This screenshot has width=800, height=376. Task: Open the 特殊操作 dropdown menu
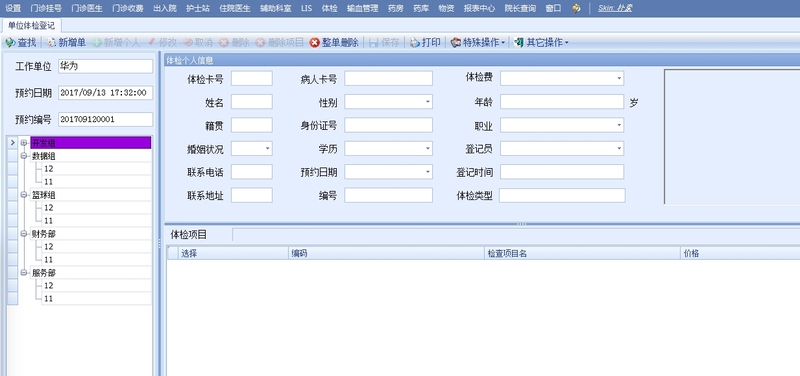pos(478,43)
